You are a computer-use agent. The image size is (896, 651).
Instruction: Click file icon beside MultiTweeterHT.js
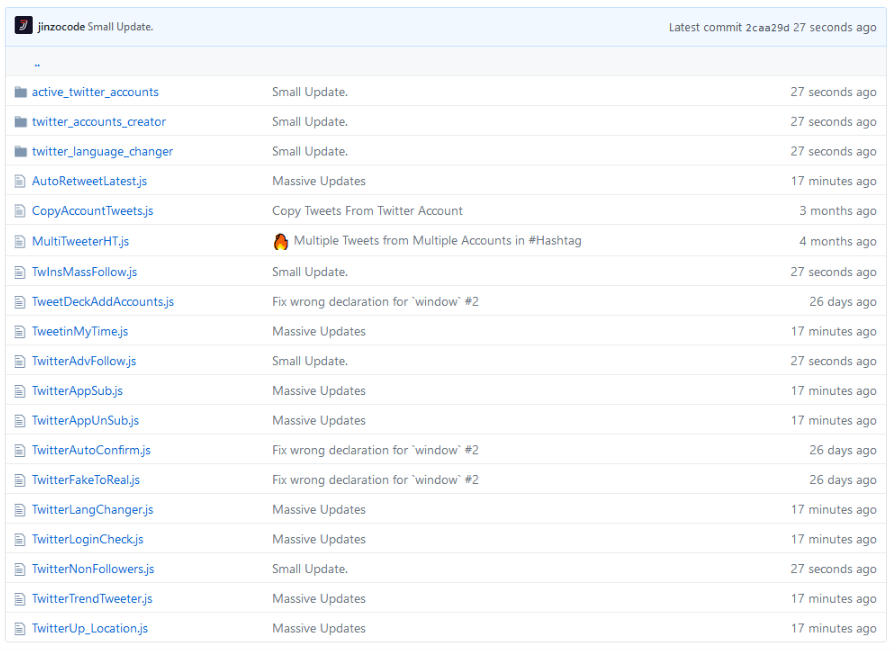20,241
